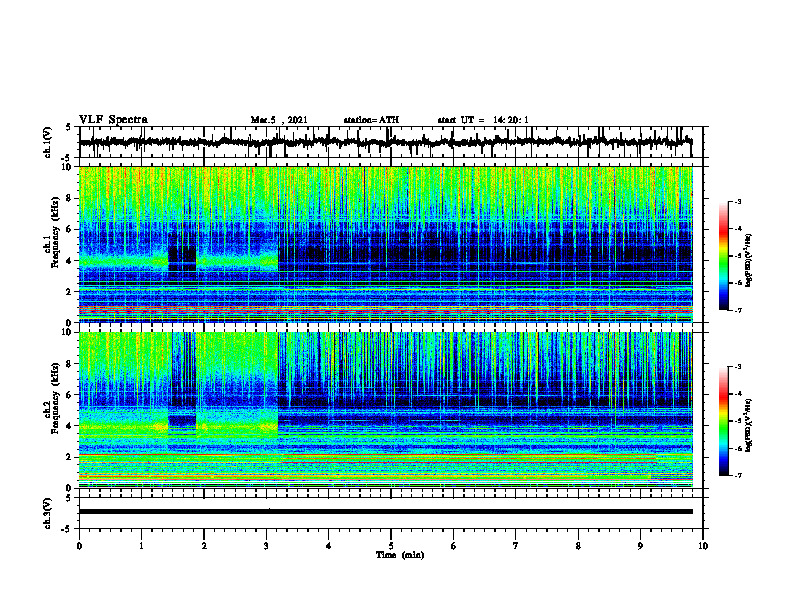
Task: Click the ch.2 "Frequency (kHz)" axis label
Action: 56,398
